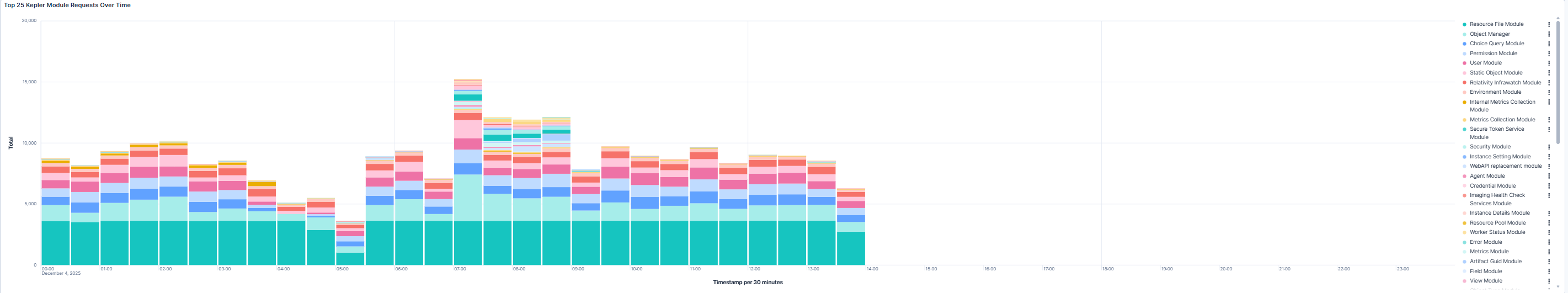The width and height of the screenshot is (1568, 293).
Task: Open the three-dot menu for Field Module
Action: click(1549, 271)
